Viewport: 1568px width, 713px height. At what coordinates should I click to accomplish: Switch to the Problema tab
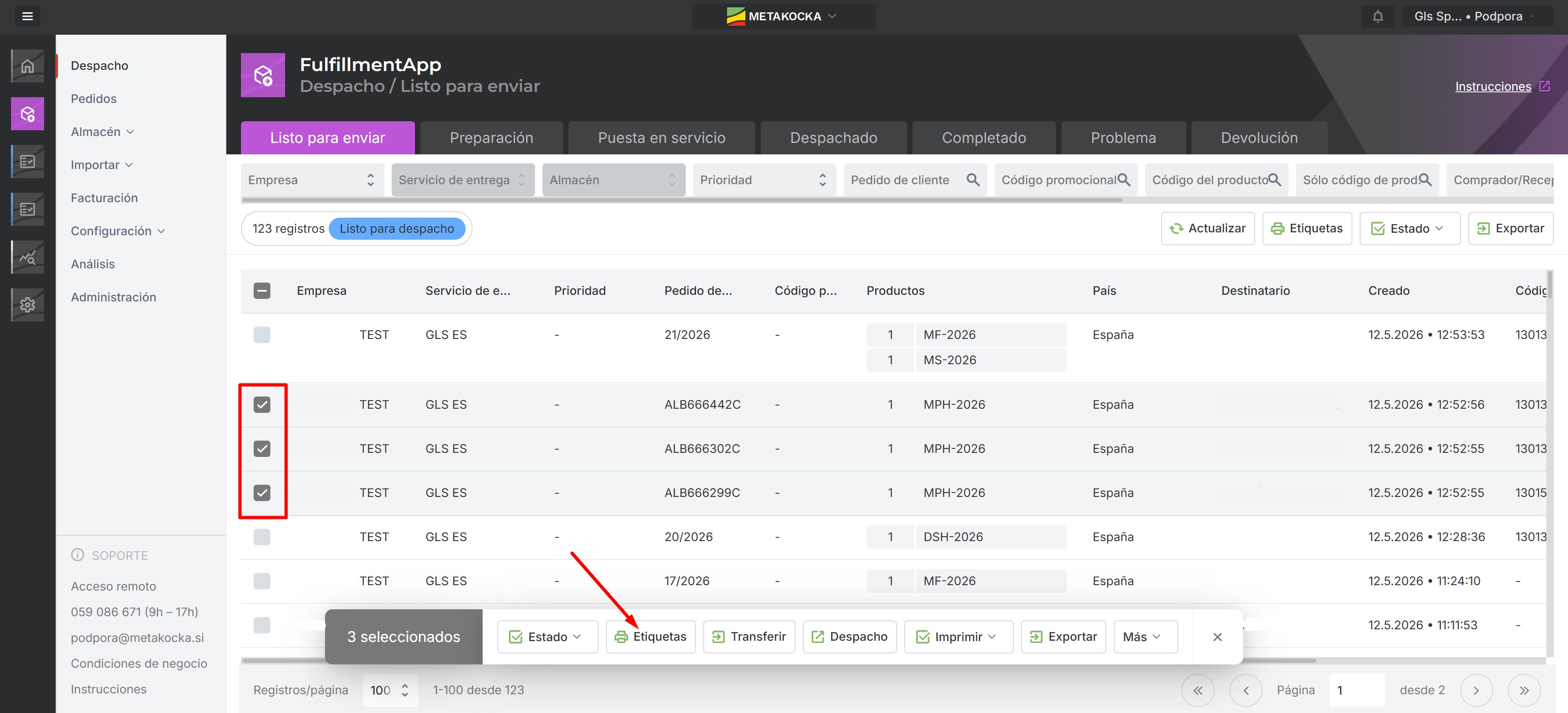(1123, 138)
